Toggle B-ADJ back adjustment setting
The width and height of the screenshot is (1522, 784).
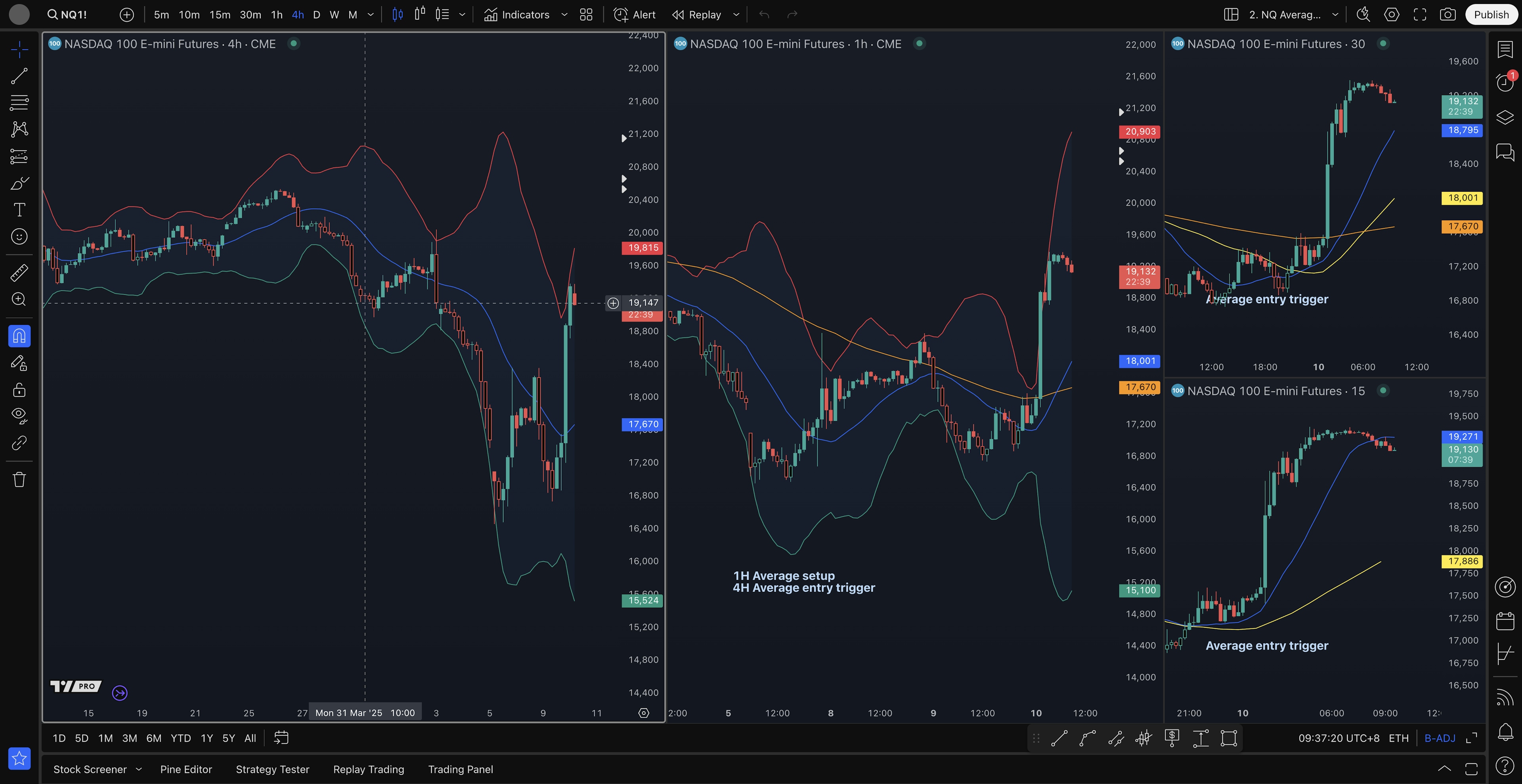(1439, 738)
